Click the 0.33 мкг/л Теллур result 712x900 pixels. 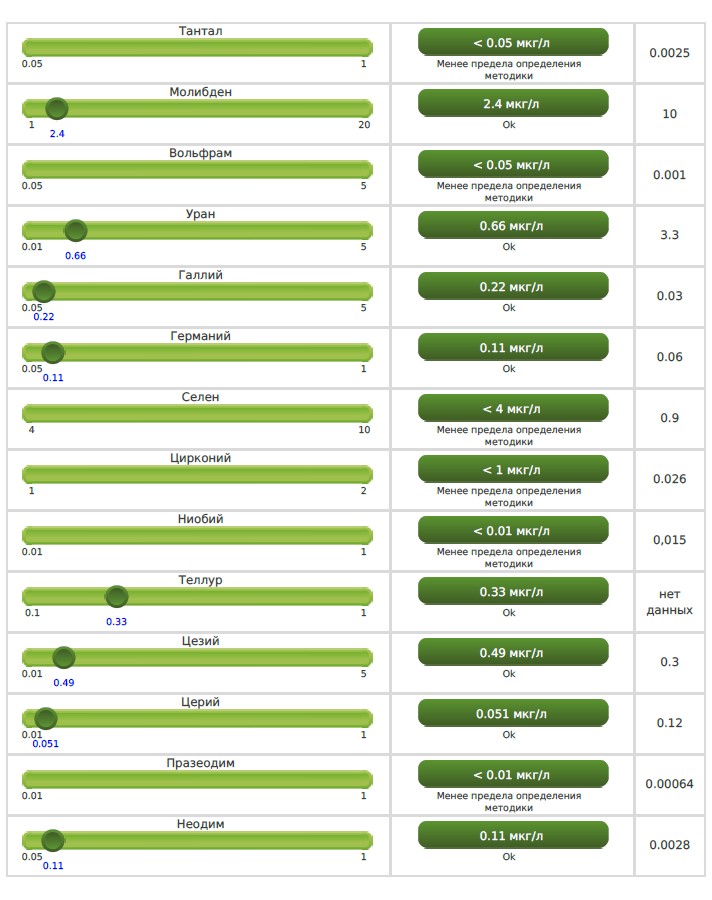pos(512,591)
